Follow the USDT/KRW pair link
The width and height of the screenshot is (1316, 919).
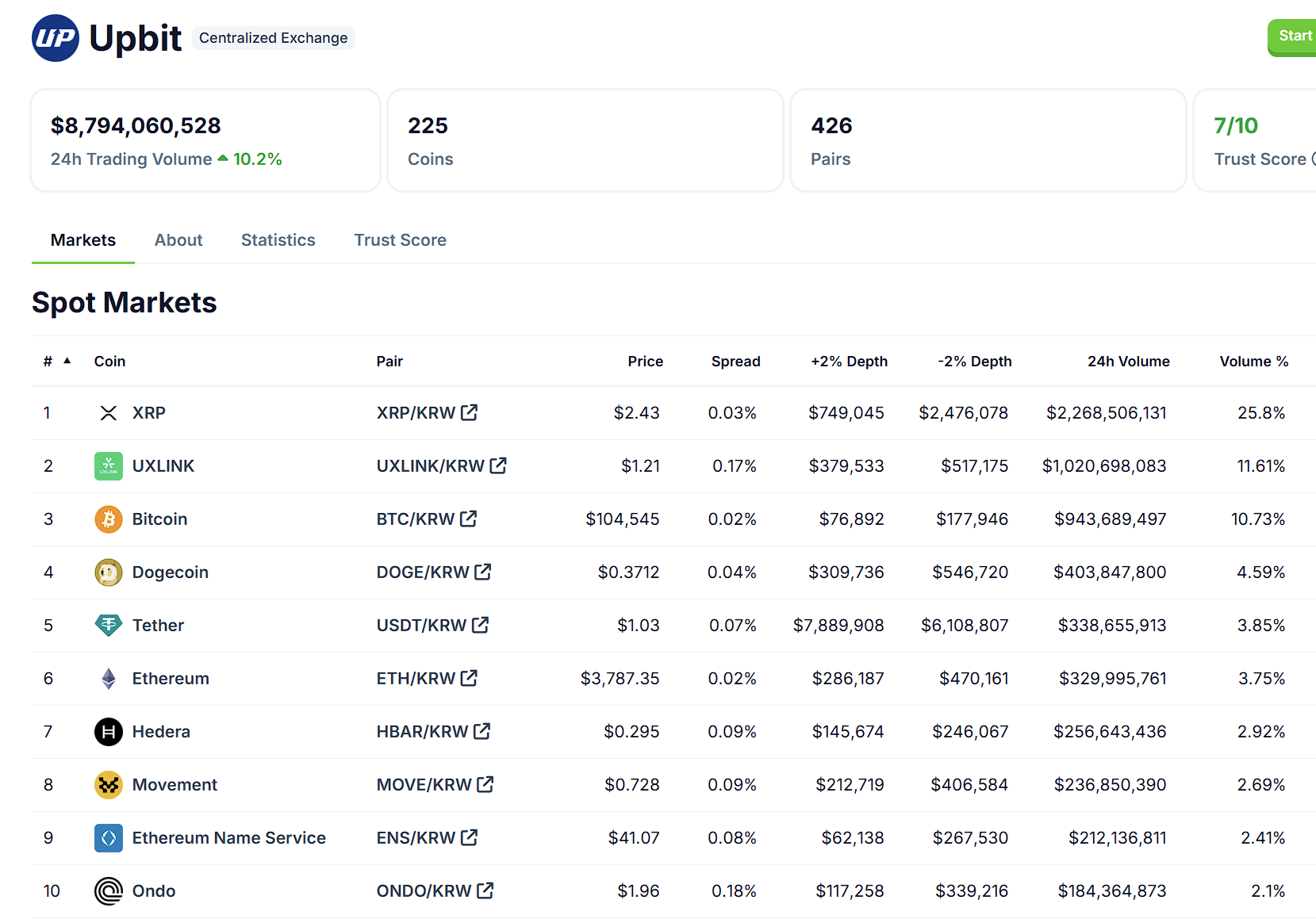tap(422, 626)
